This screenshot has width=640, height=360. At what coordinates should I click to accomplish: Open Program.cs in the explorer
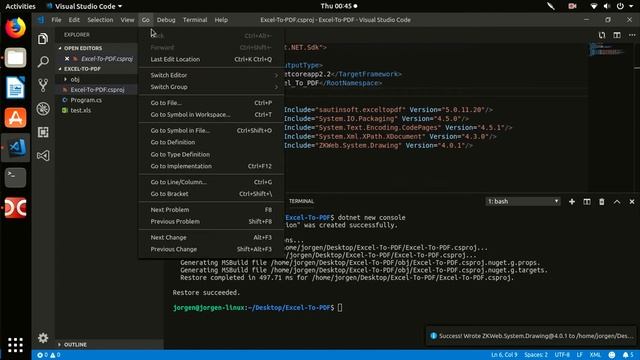pyautogui.click(x=86, y=100)
